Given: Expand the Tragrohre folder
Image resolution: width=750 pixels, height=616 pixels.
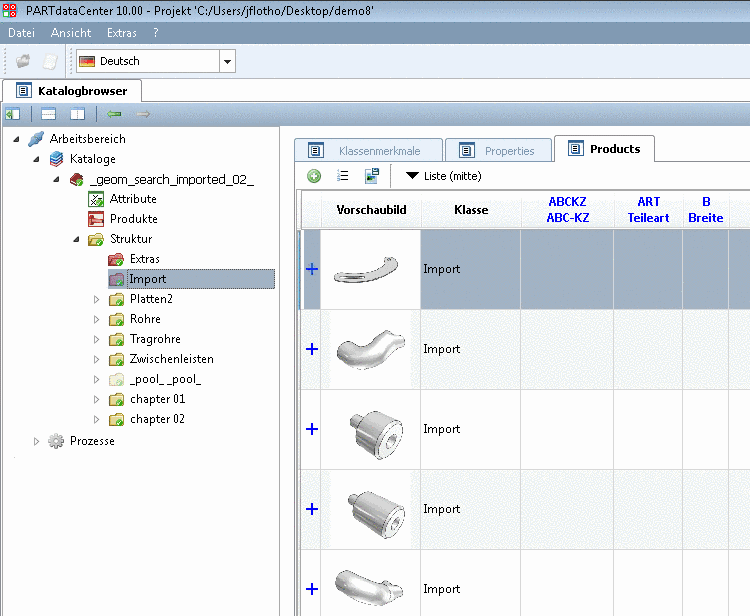Looking at the screenshot, I should point(96,340).
